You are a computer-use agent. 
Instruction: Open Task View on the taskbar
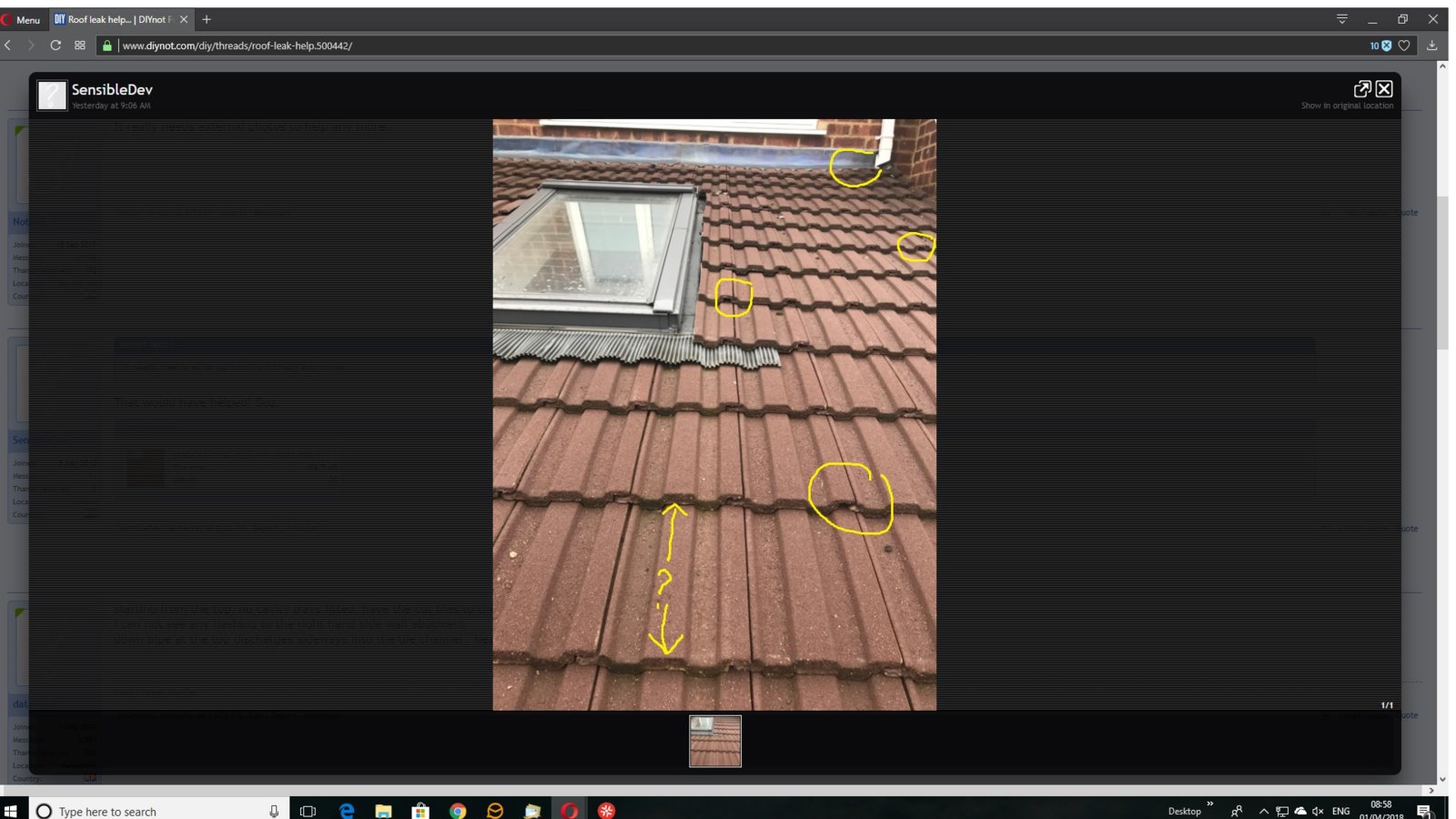coord(308,811)
